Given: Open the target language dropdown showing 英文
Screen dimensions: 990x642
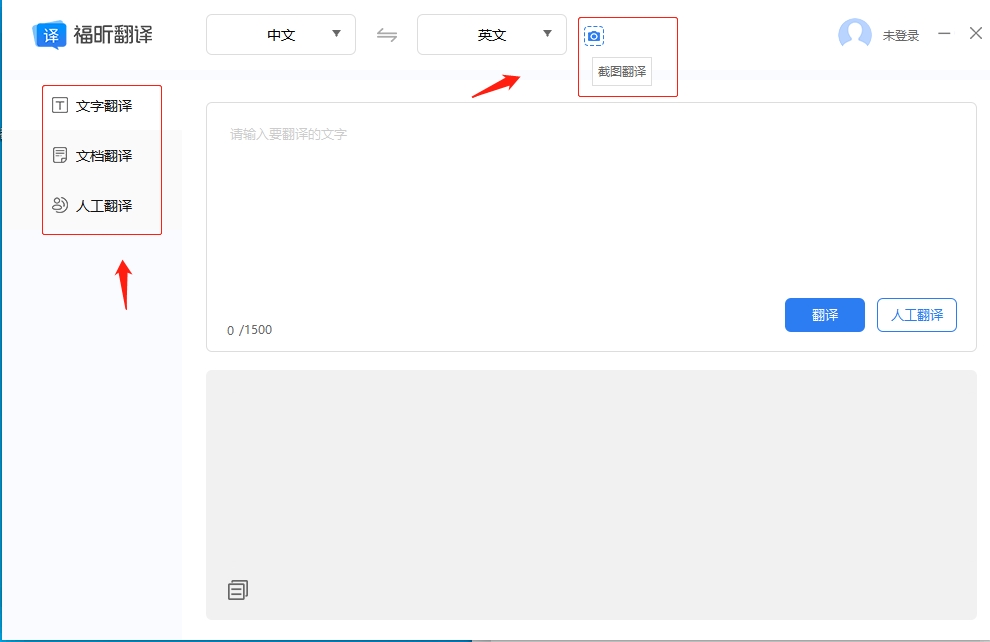Looking at the screenshot, I should (x=491, y=34).
